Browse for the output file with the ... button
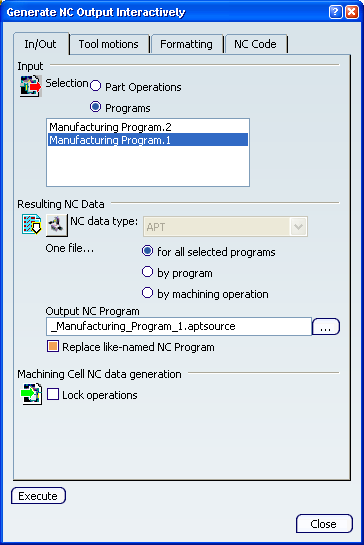The image size is (364, 545). tap(326, 327)
